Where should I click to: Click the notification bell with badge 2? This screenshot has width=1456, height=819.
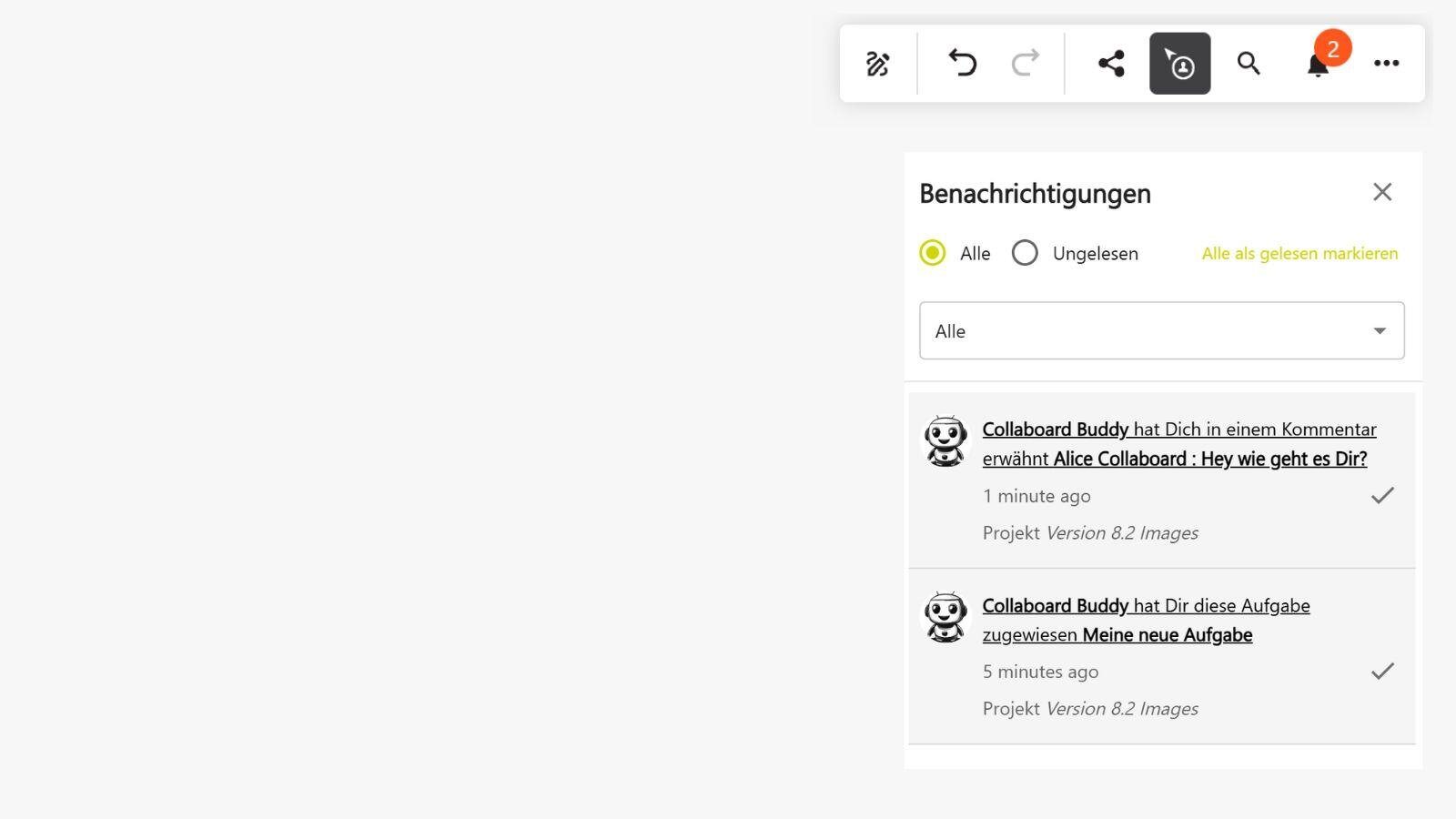1315,65
